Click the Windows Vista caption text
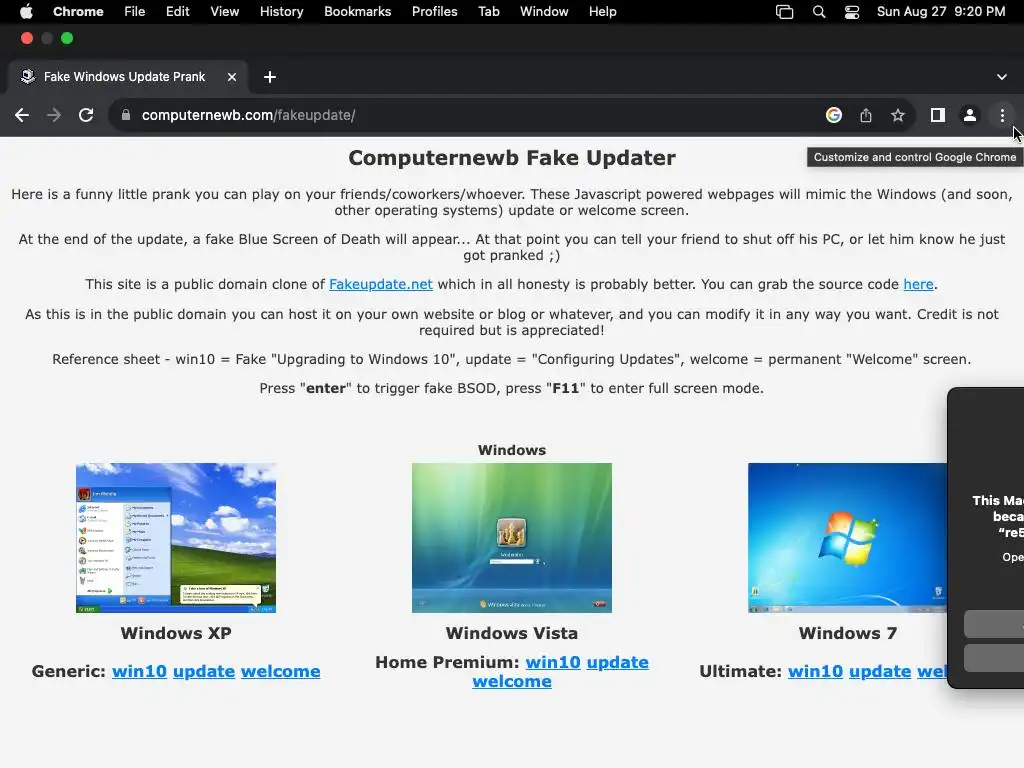The height and width of the screenshot is (768, 1024). tap(512, 633)
